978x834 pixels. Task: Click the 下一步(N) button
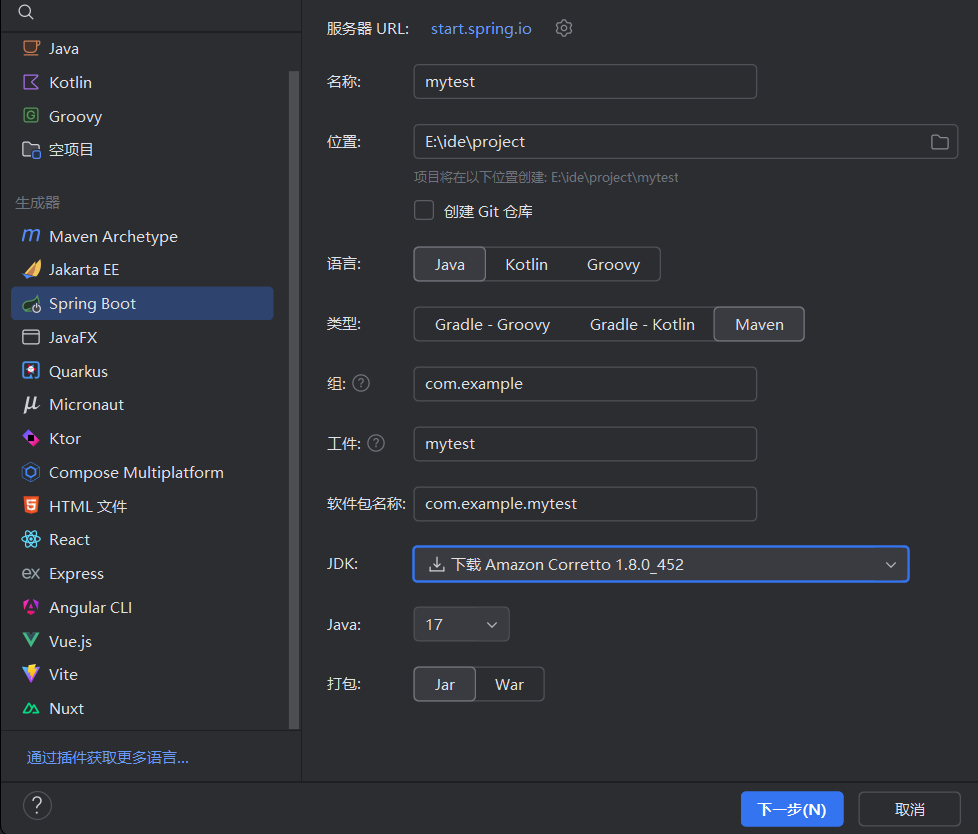point(791,809)
